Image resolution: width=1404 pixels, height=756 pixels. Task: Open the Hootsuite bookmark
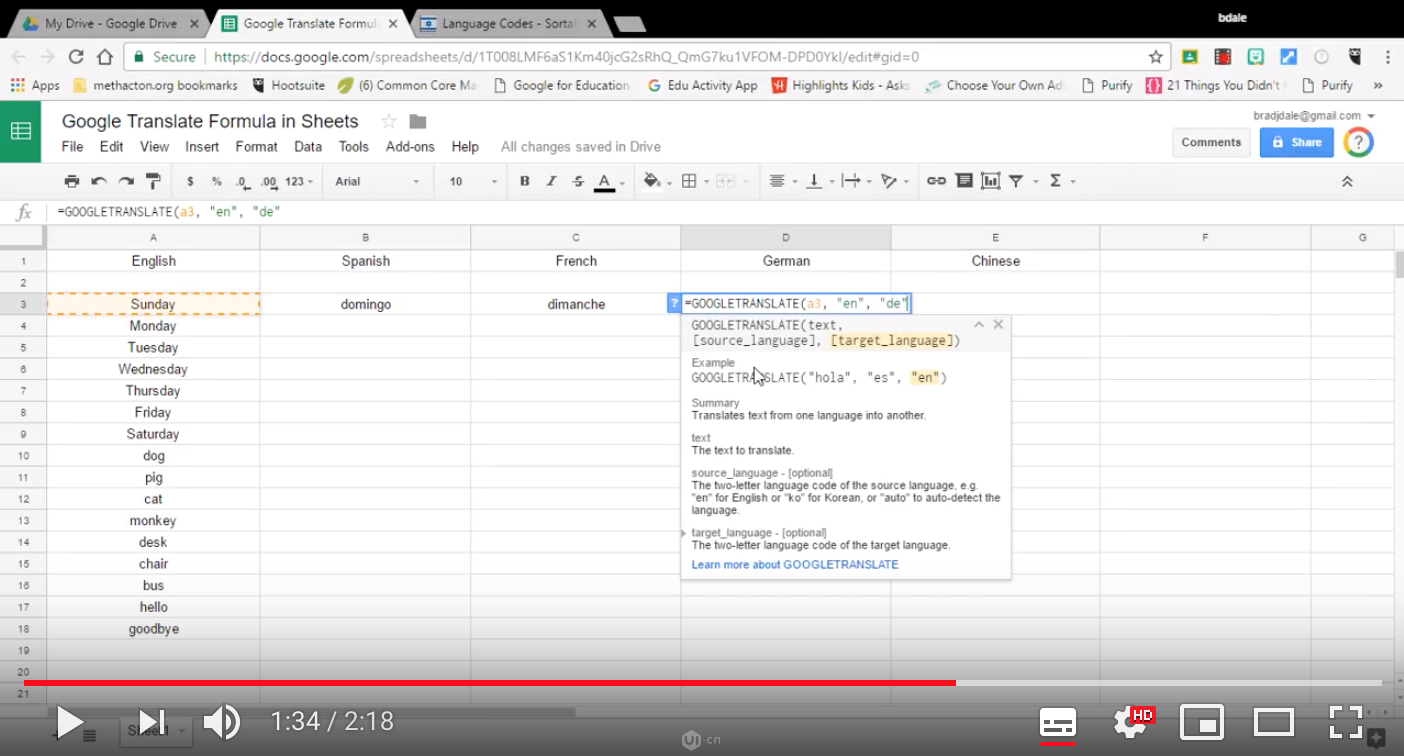288,85
